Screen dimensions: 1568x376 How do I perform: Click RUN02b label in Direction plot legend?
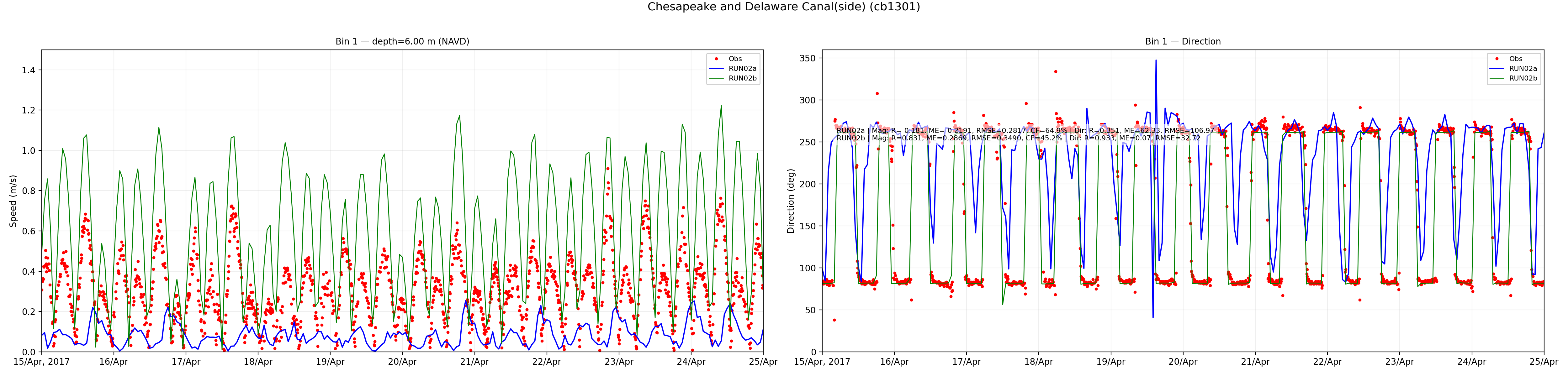point(1523,78)
